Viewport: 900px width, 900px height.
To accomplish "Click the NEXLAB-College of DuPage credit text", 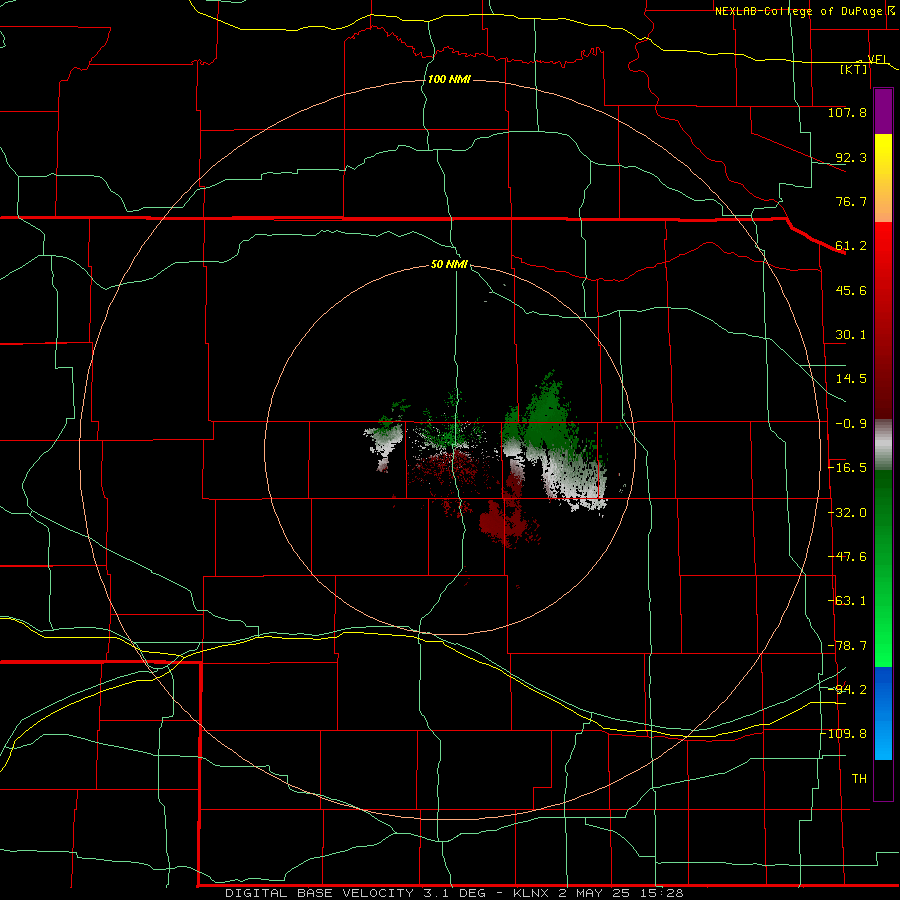I will pos(798,11).
